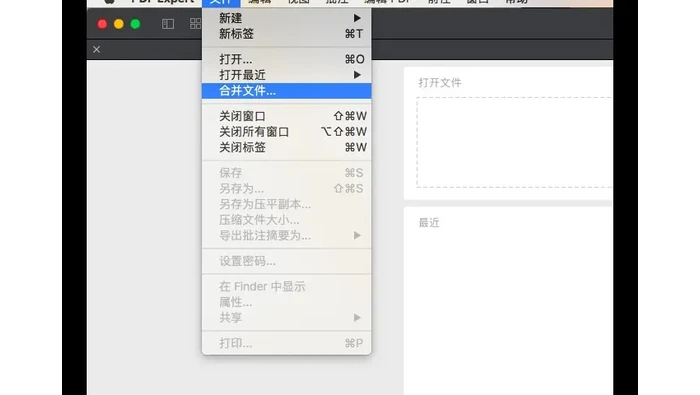Screen dimensions: 700x395
Task: Pick 关闭标签 menu option
Action: (x=287, y=148)
